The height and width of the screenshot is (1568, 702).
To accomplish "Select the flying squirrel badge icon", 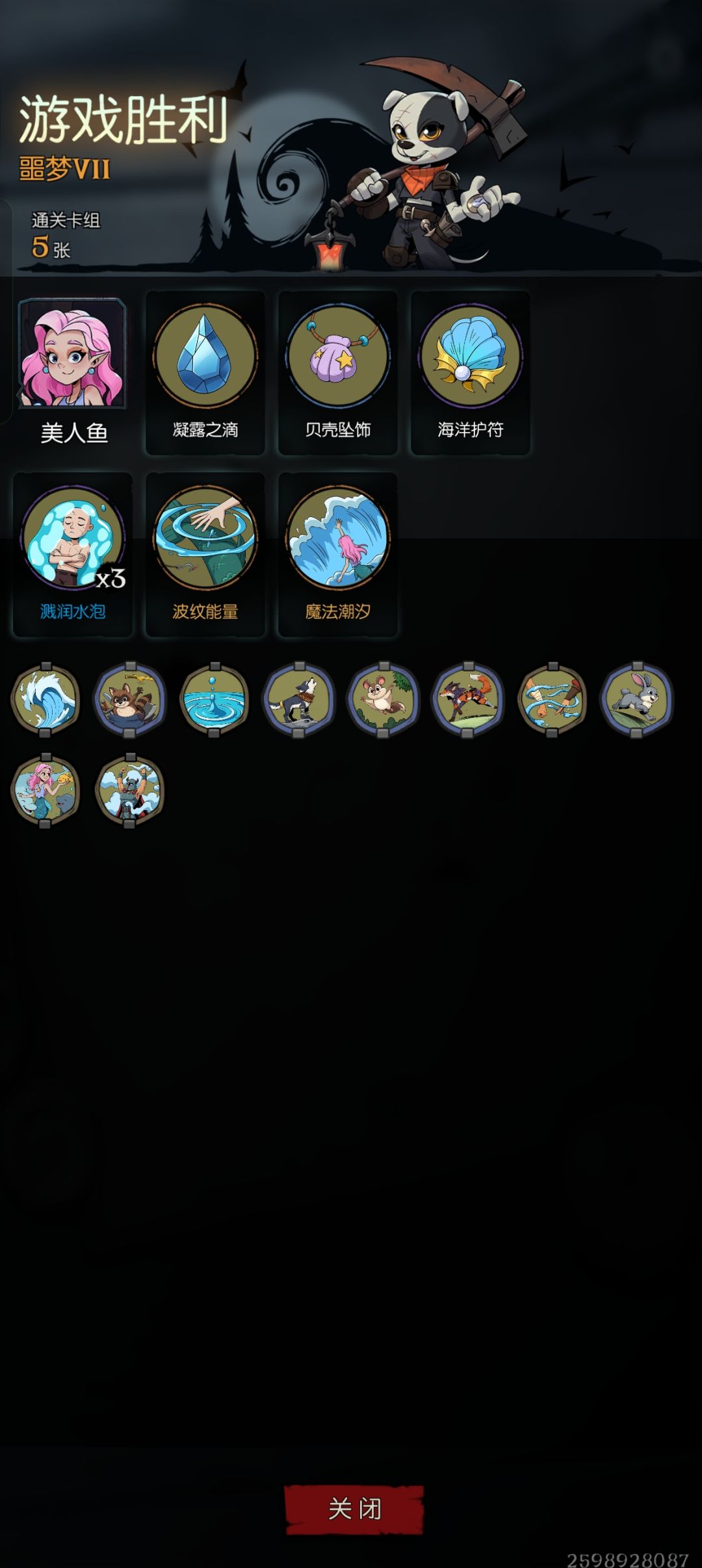I will (383, 699).
